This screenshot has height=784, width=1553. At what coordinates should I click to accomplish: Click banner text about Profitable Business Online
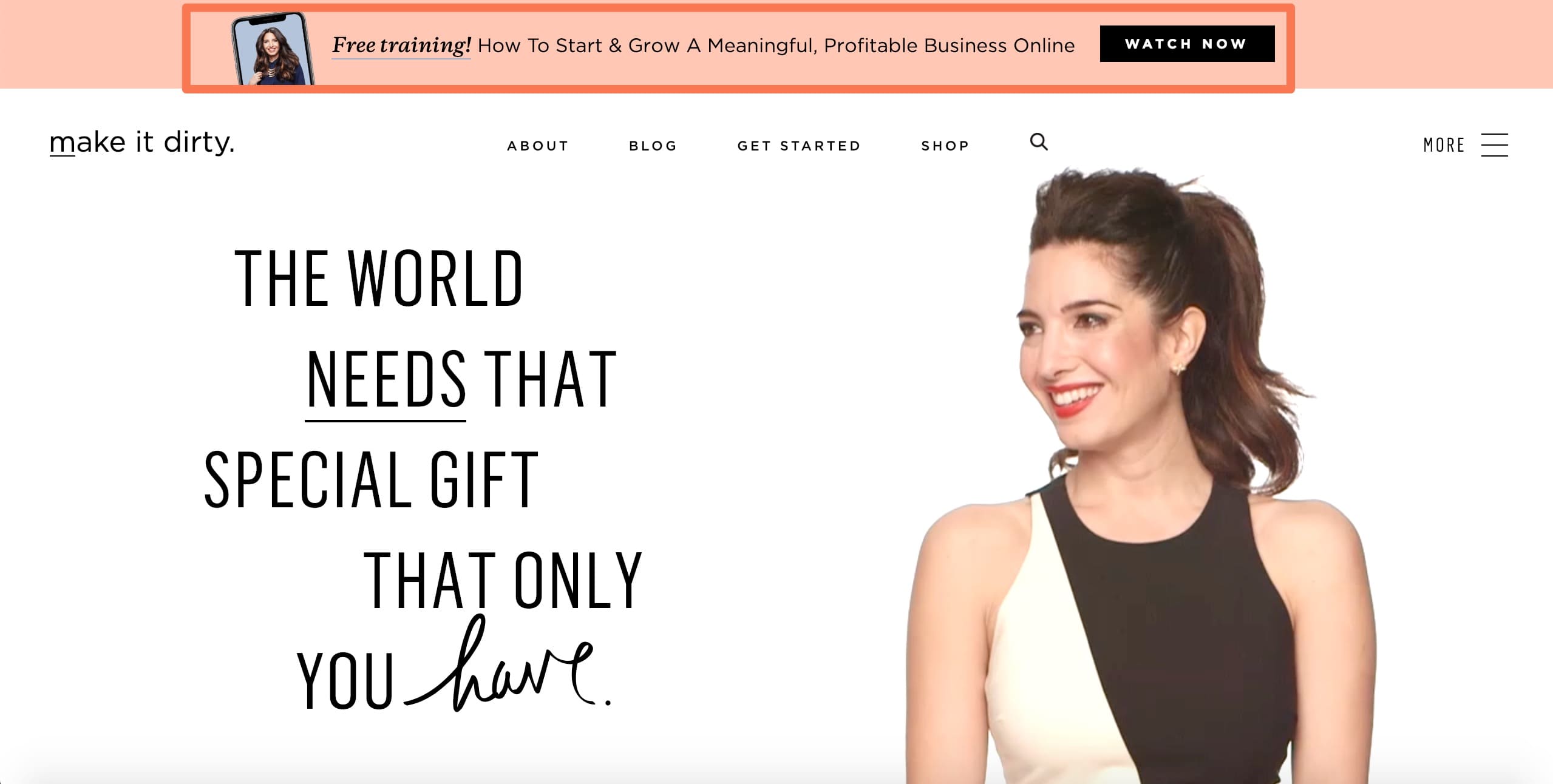(x=776, y=46)
